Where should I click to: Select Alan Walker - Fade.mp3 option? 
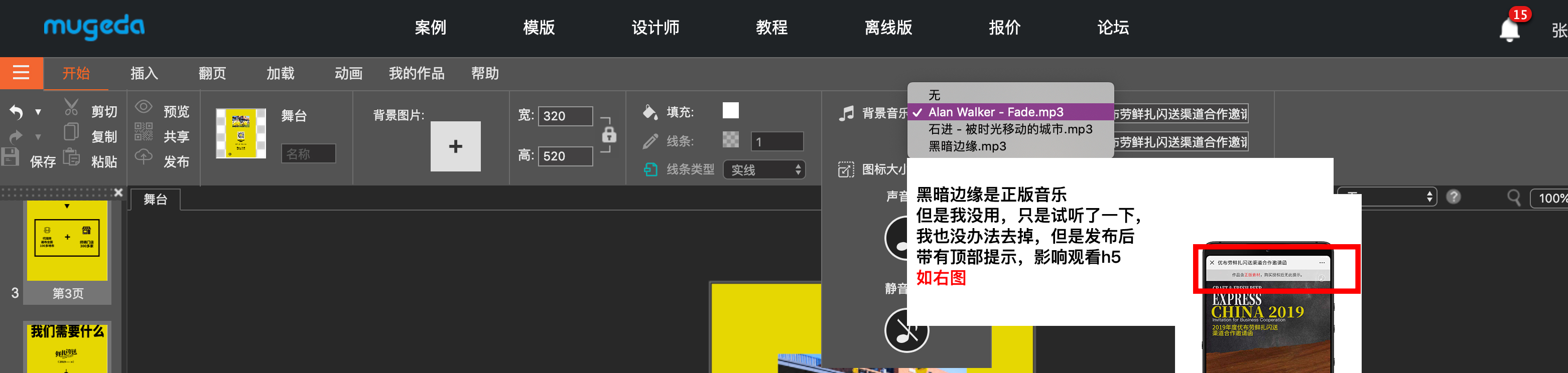1010,112
